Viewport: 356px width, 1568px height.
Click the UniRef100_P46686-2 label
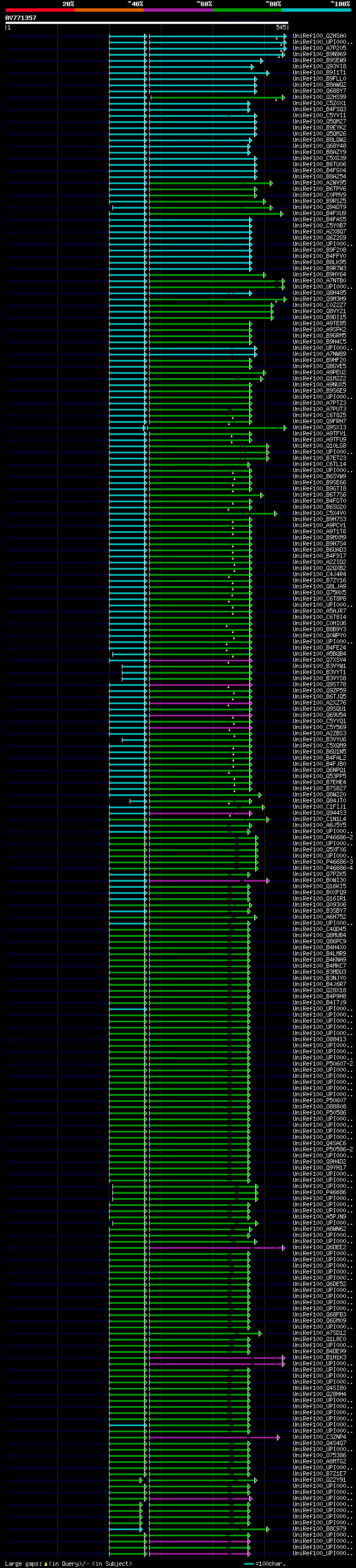(323, 838)
